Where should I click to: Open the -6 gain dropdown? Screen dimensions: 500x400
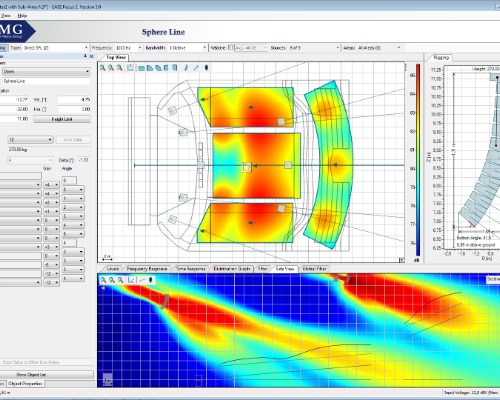[x=51, y=265]
